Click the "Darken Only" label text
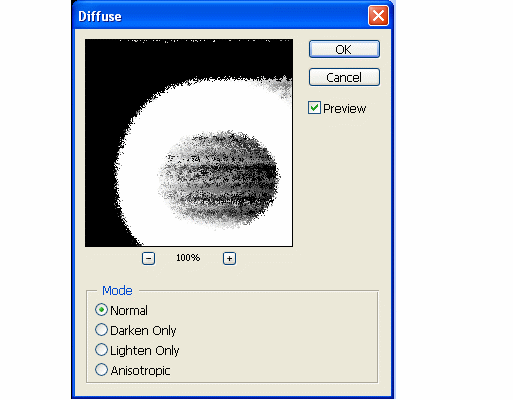513x400 pixels. pyautogui.click(x=143, y=331)
